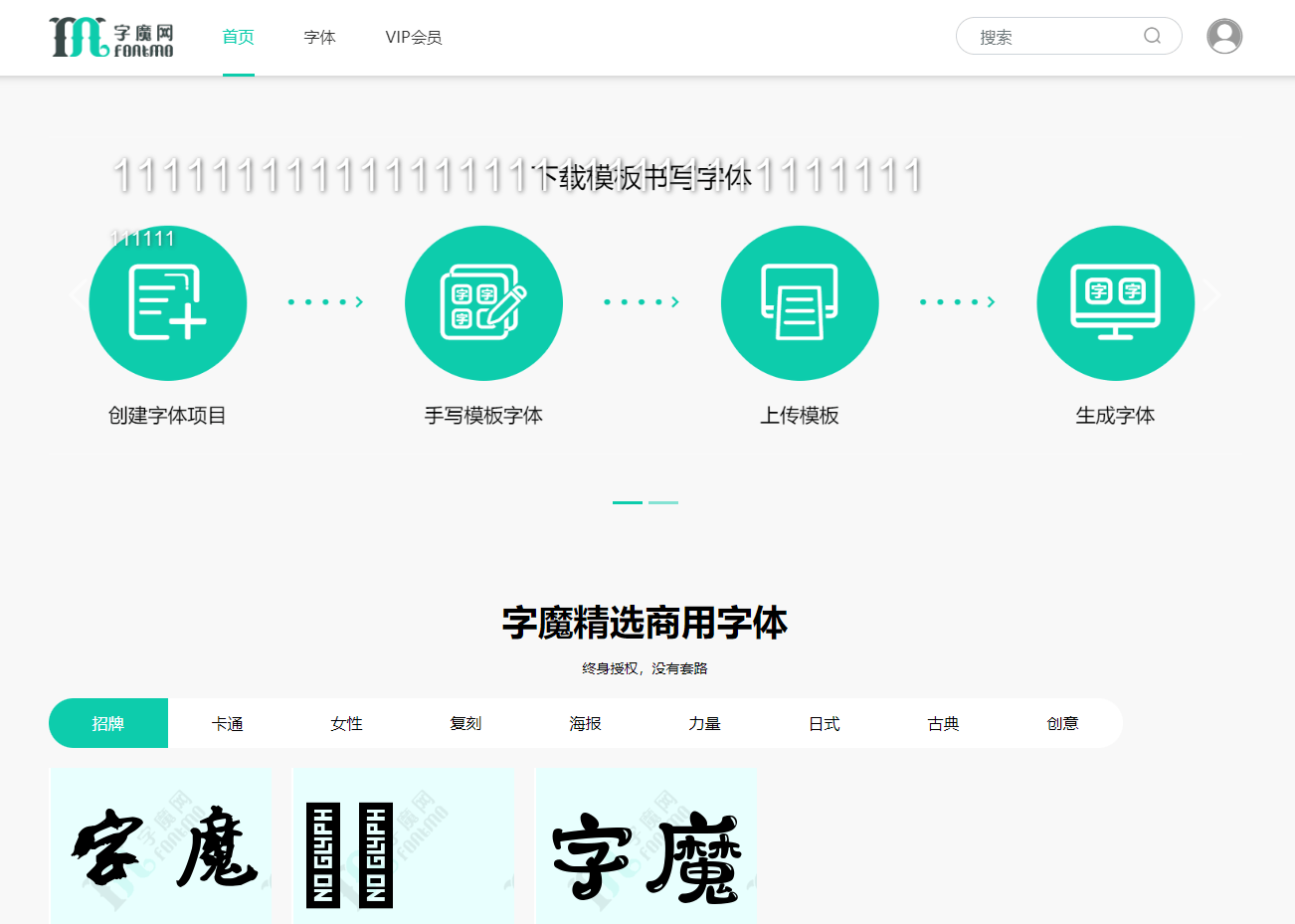Click the VIP会员 link

[414, 37]
